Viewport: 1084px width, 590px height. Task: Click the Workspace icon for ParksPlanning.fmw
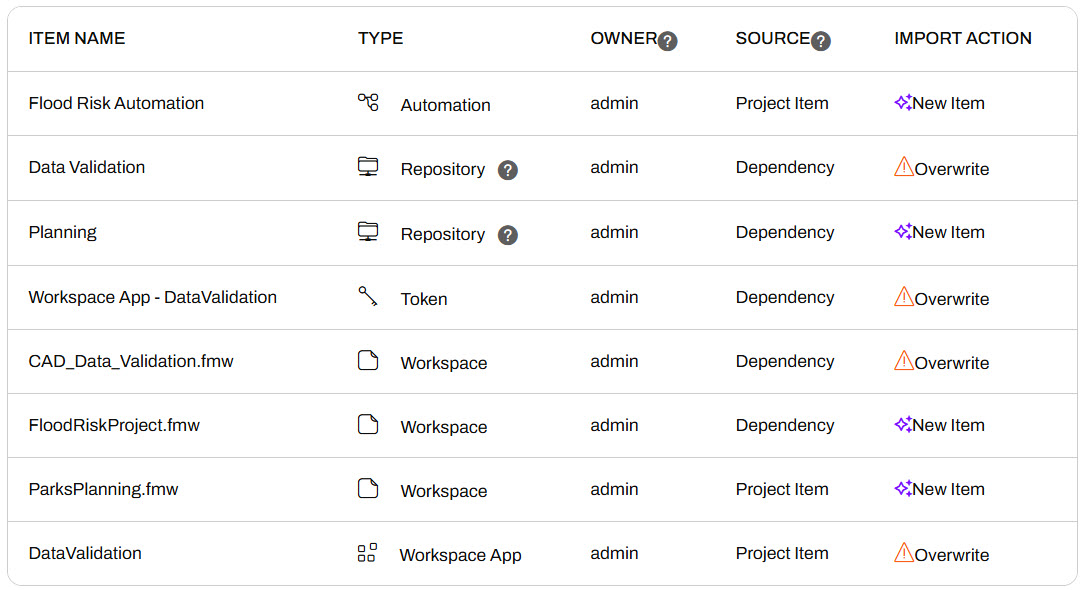(368, 489)
